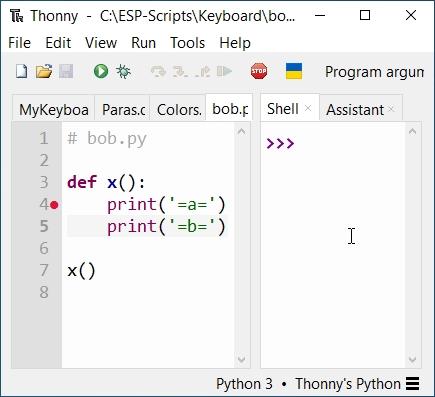Viewport: 435px width, 397px height.
Task: Click the Step out debug icon
Action: (203, 71)
